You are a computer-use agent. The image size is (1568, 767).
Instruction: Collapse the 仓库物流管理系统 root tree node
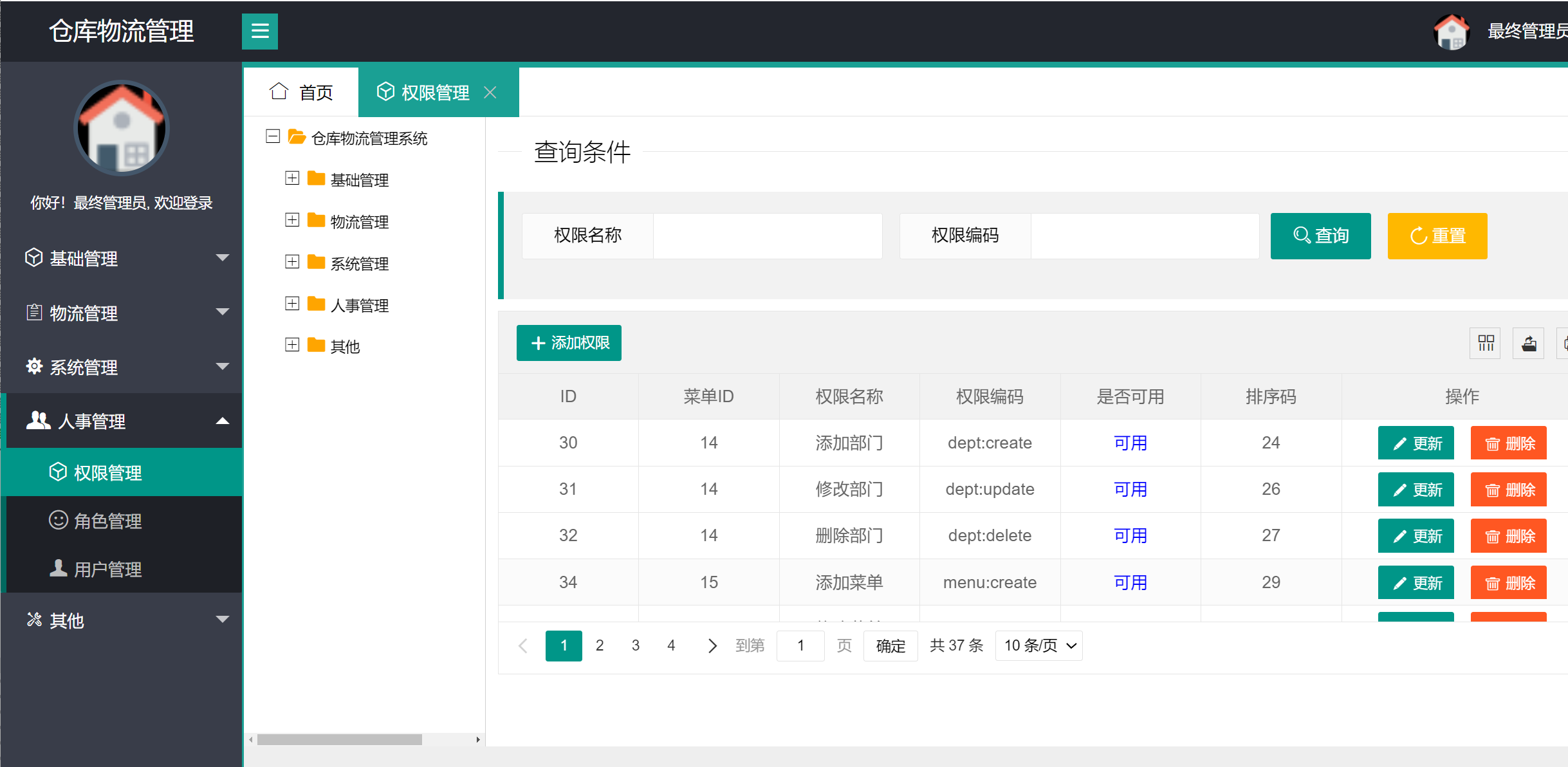(273, 136)
